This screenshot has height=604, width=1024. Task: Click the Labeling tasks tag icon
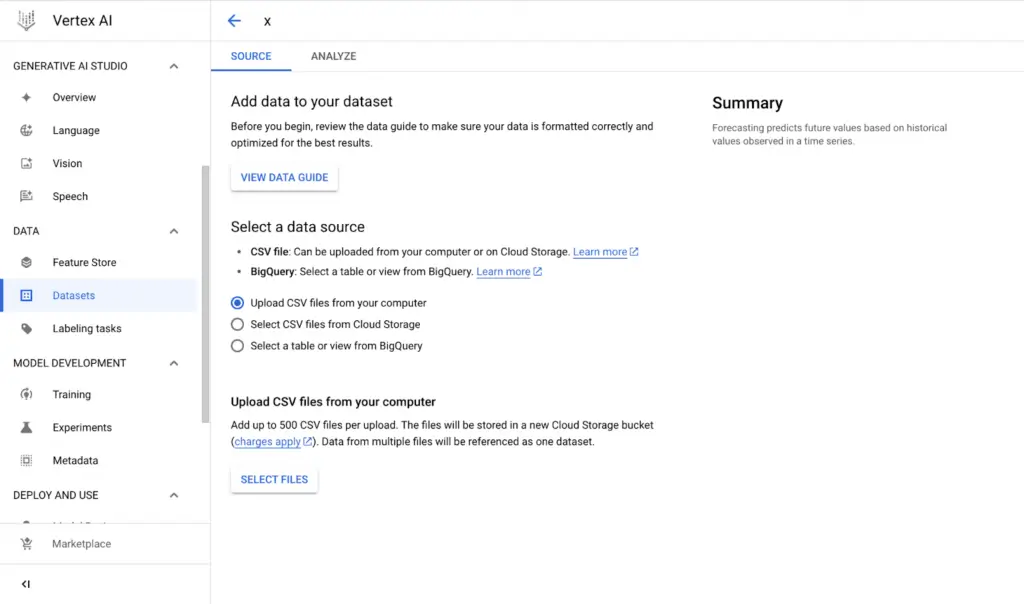click(26, 328)
